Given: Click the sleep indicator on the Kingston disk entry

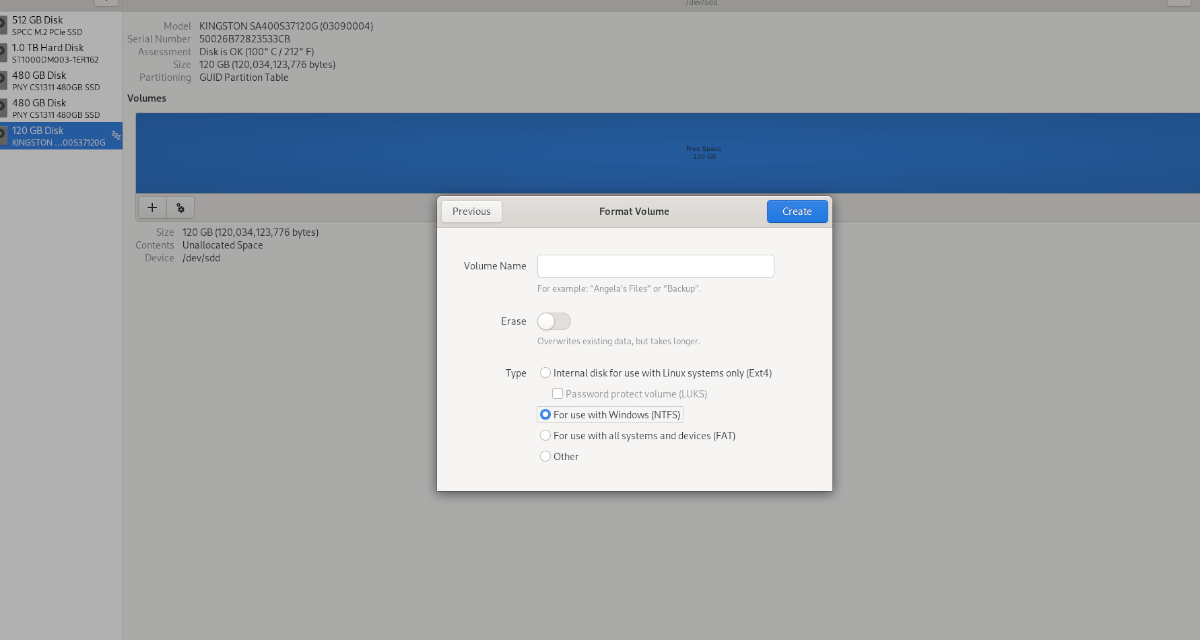Looking at the screenshot, I should [115, 133].
